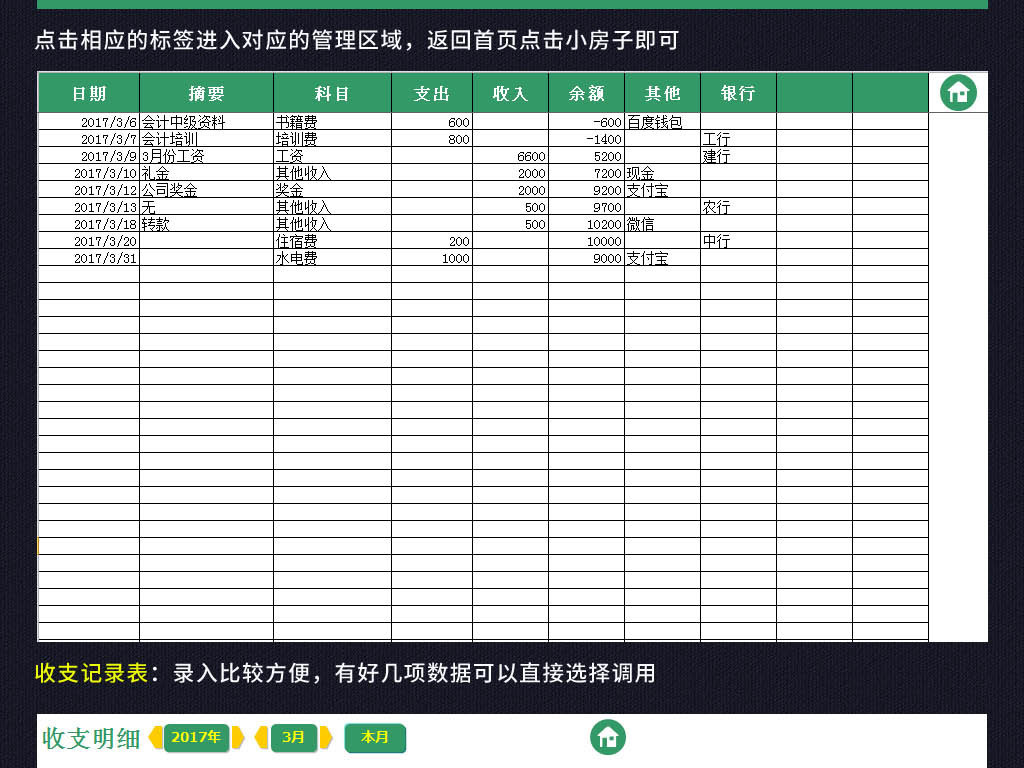This screenshot has width=1024, height=768.
Task: Select the 工行 bank cell
Action: click(x=738, y=139)
